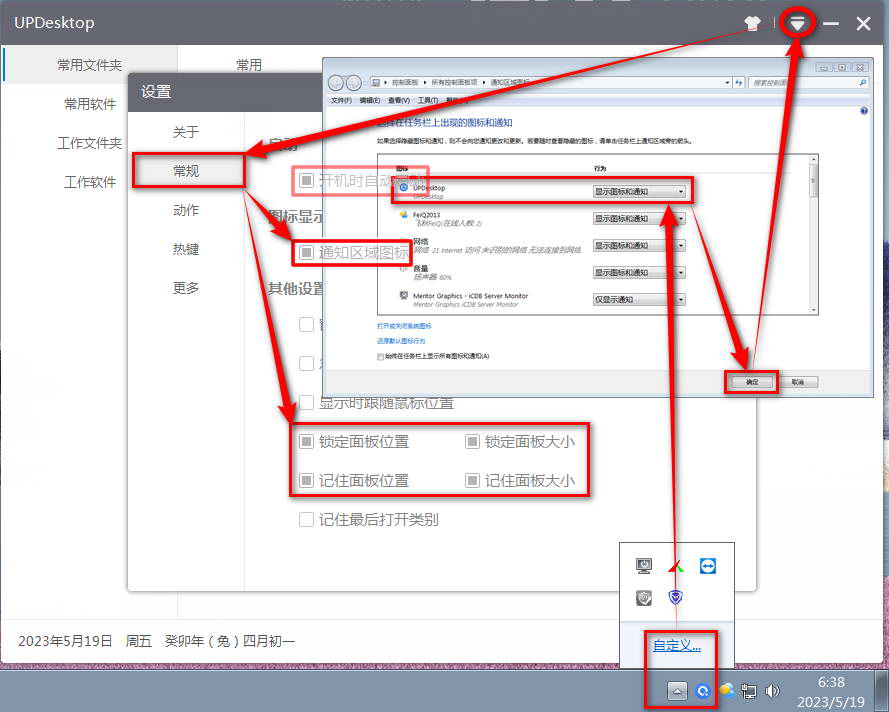Open the UPDesktop behavior dropdown

(640, 191)
